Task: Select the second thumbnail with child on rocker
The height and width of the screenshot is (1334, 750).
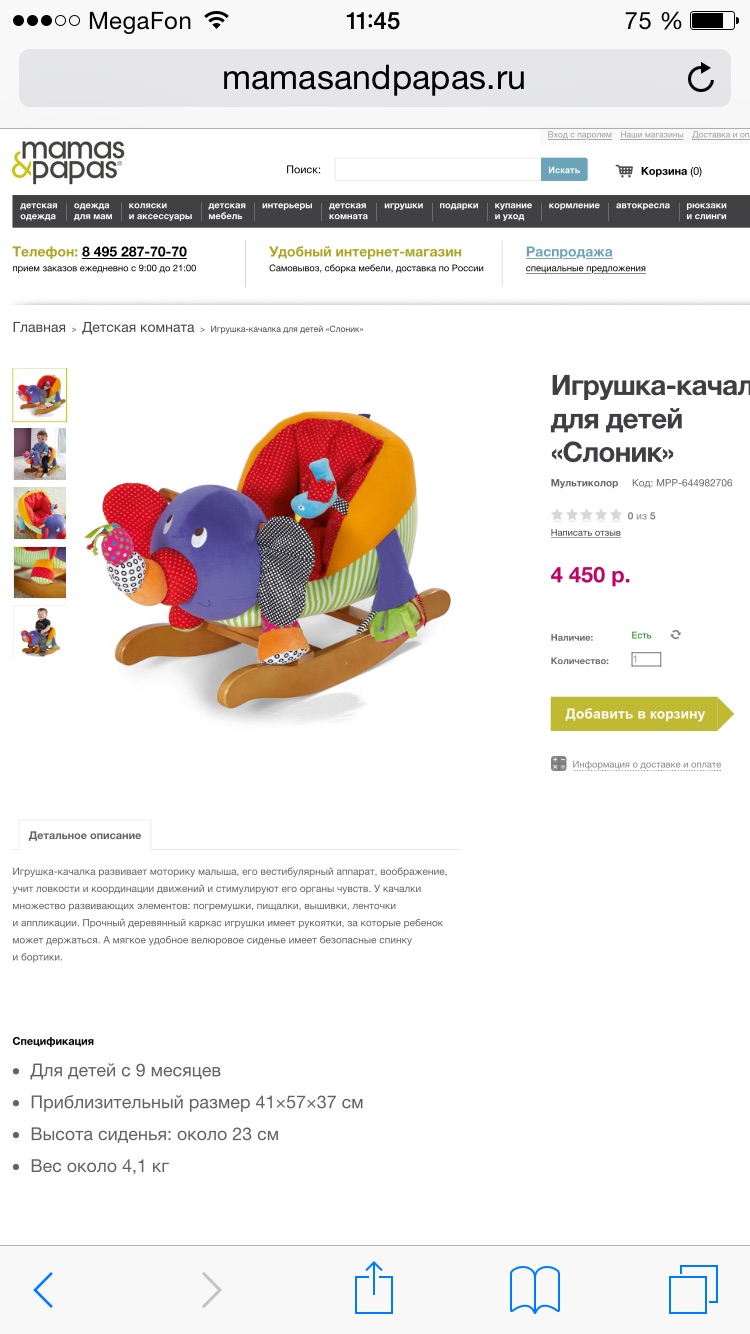Action: click(x=40, y=454)
